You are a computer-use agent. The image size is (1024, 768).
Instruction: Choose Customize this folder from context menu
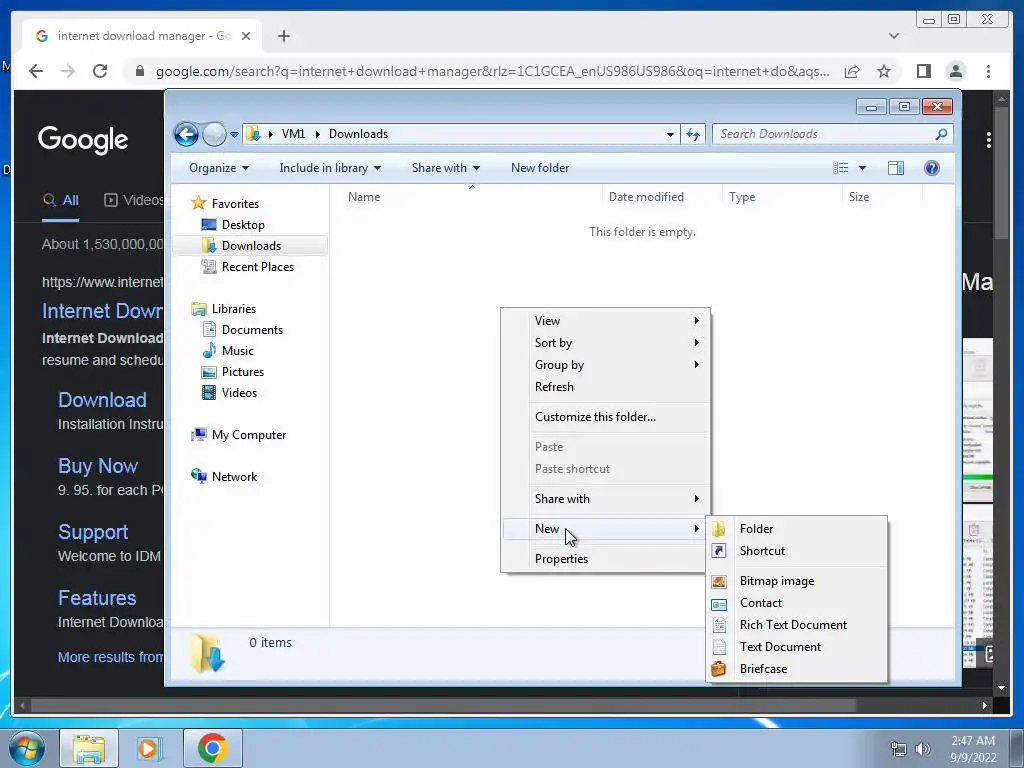(605, 417)
